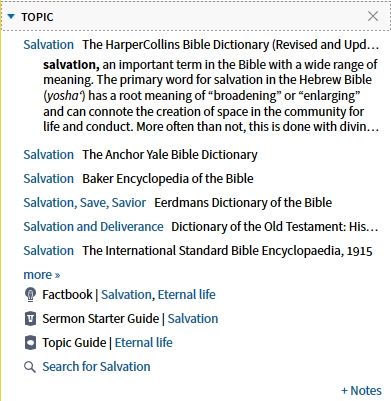
Task: Open Salvation and Deliverance article
Action: (x=93, y=227)
